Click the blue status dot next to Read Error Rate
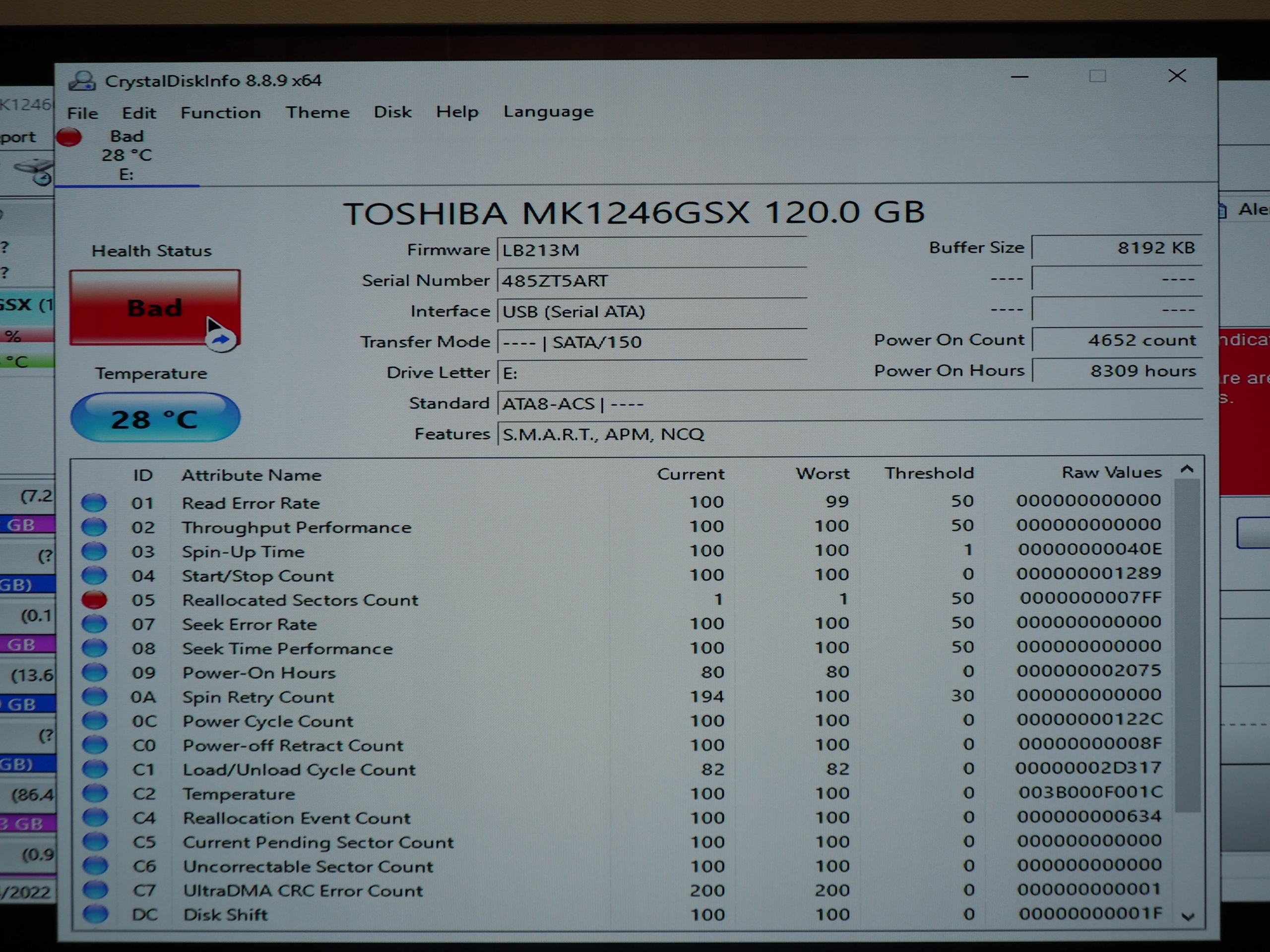The width and height of the screenshot is (1270, 952). tap(95, 503)
